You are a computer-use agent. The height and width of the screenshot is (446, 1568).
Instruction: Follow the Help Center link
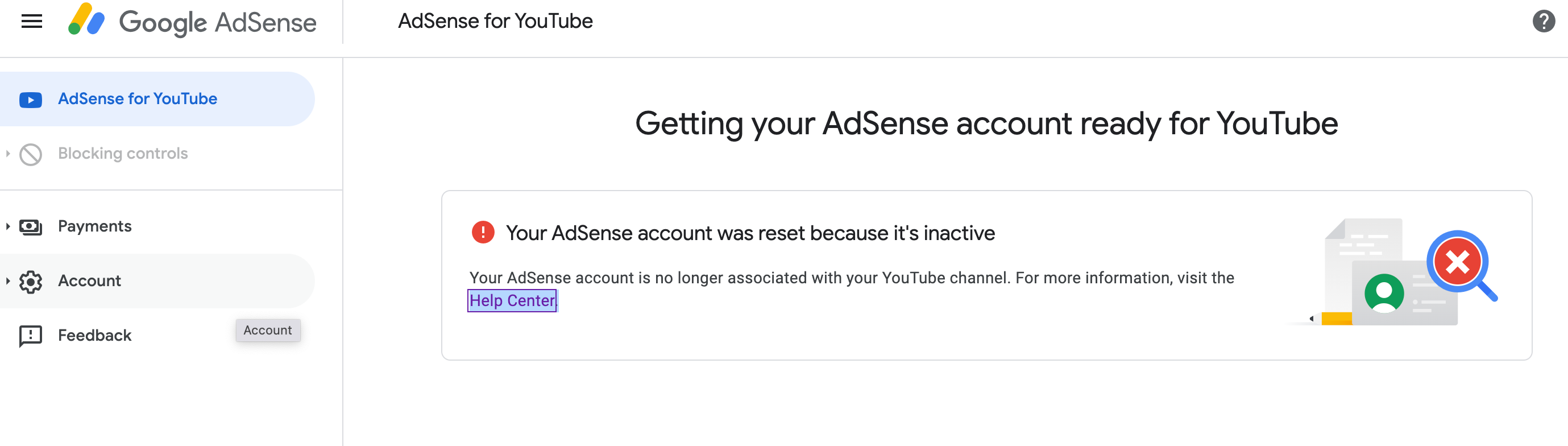click(x=512, y=300)
